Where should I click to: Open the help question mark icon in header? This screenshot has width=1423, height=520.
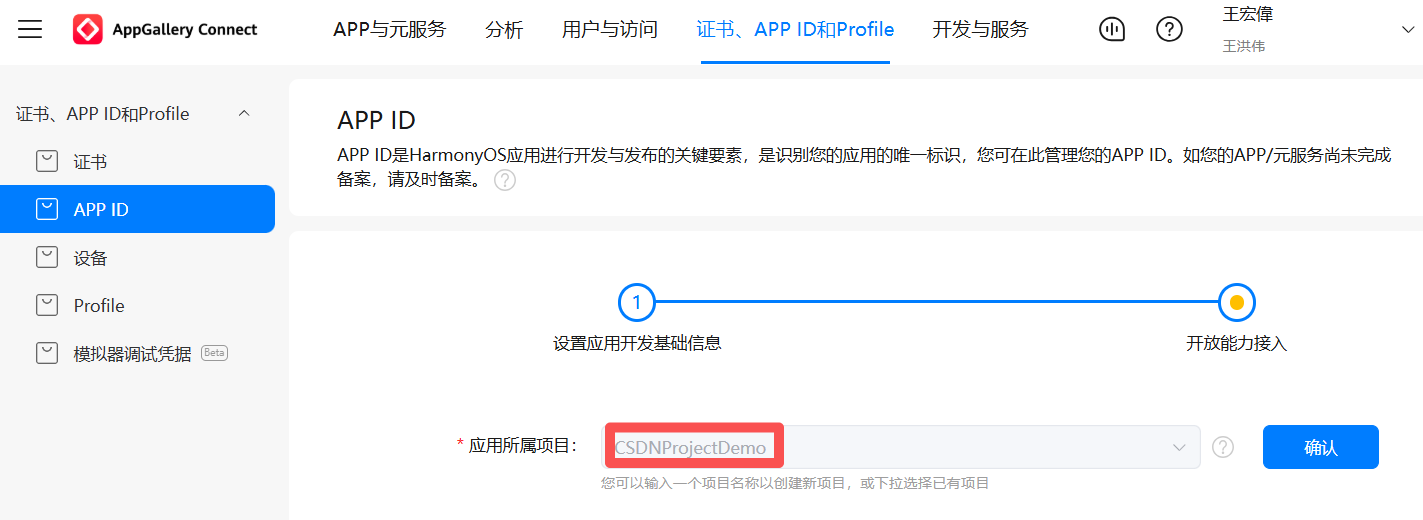(1169, 29)
